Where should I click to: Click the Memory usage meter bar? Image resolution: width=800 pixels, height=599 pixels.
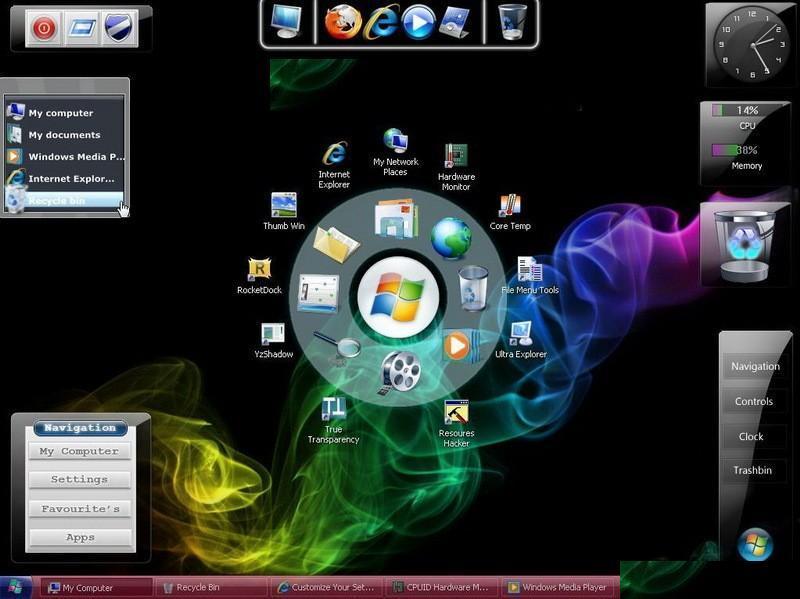[735, 150]
